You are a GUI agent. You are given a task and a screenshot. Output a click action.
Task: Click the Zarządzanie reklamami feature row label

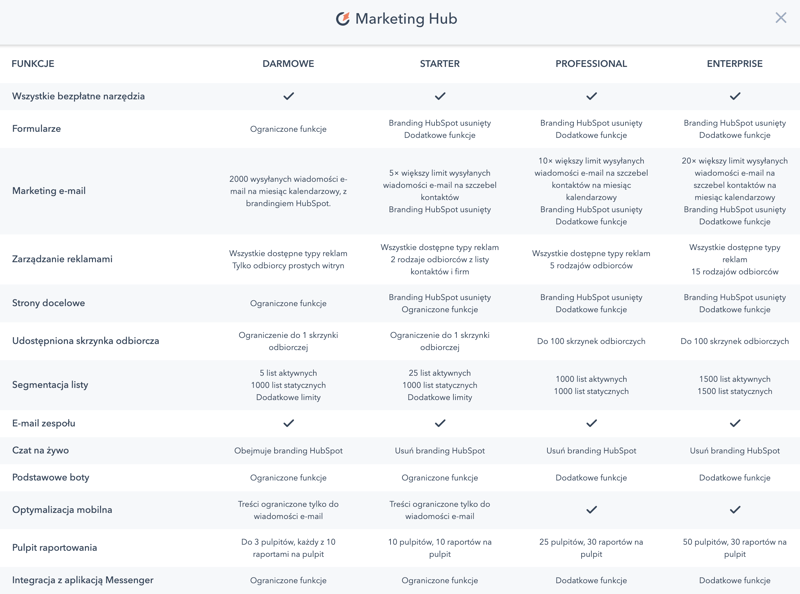[x=62, y=259]
